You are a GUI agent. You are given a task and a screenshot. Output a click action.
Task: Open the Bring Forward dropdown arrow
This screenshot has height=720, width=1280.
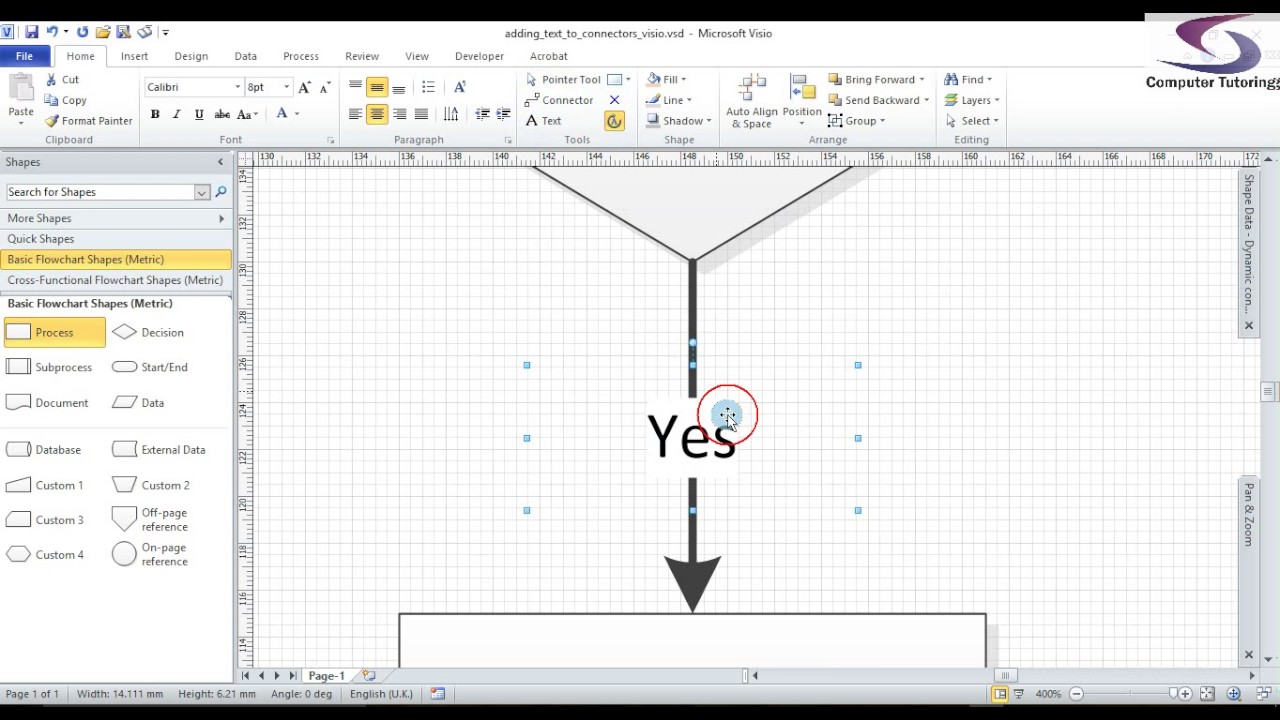coord(921,80)
